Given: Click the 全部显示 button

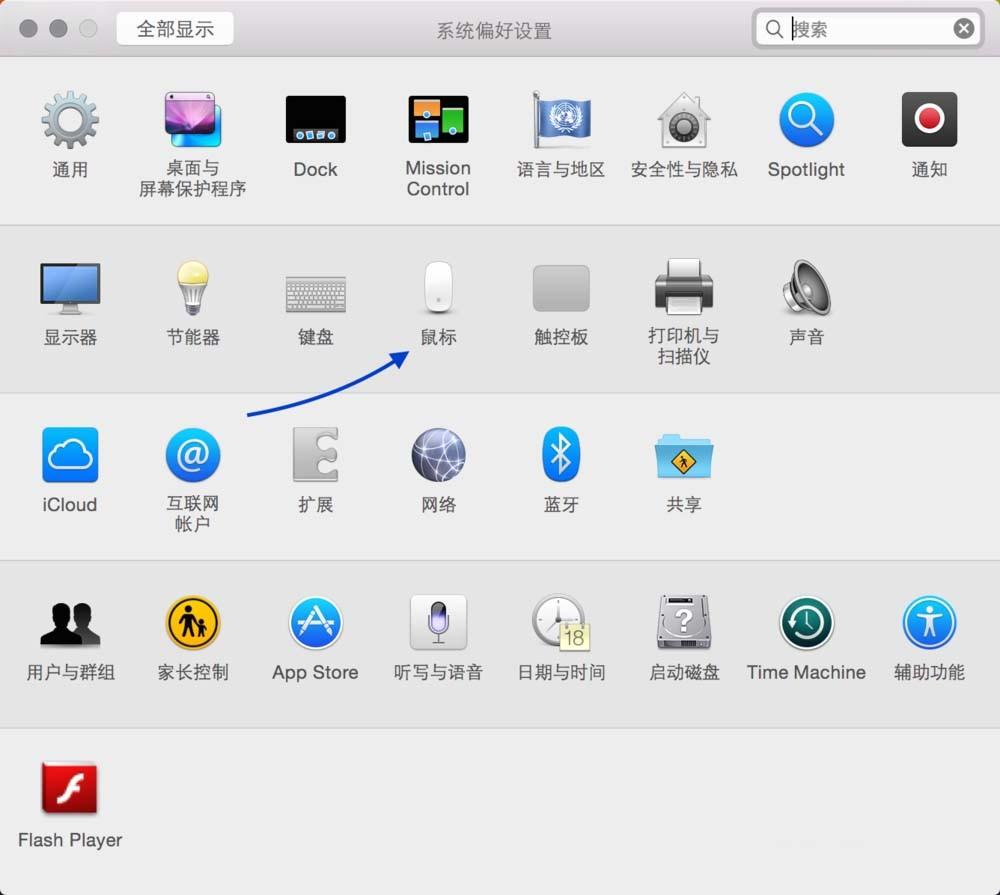Looking at the screenshot, I should coord(174,29).
